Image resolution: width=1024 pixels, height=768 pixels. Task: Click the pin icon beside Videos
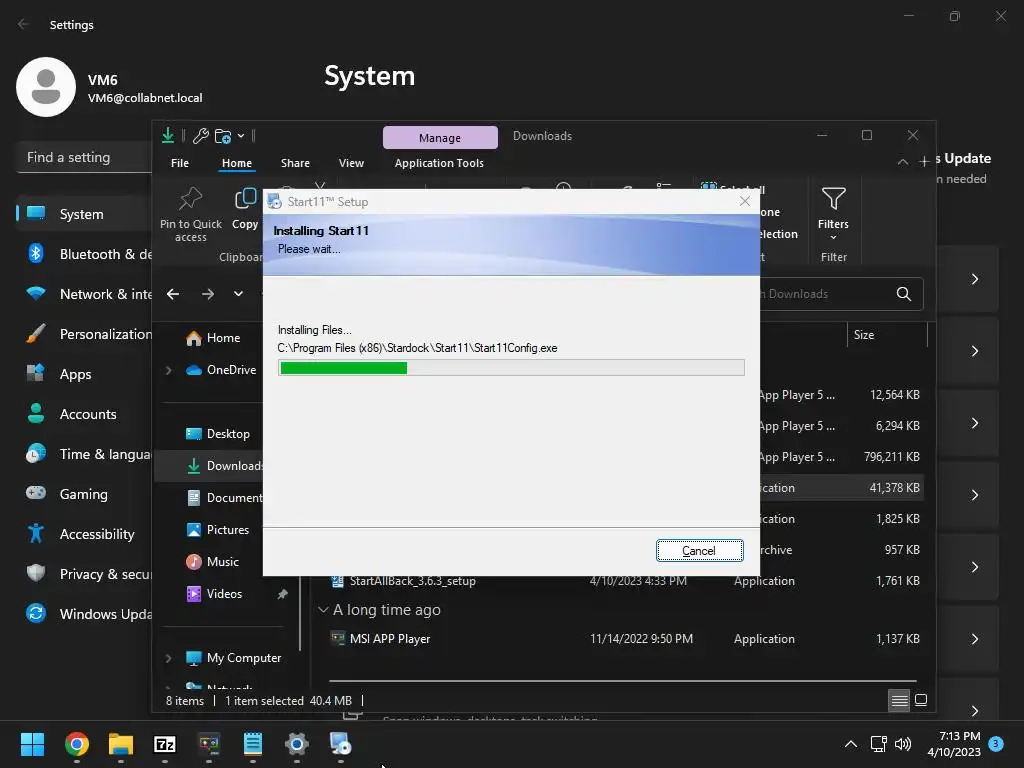(282, 594)
